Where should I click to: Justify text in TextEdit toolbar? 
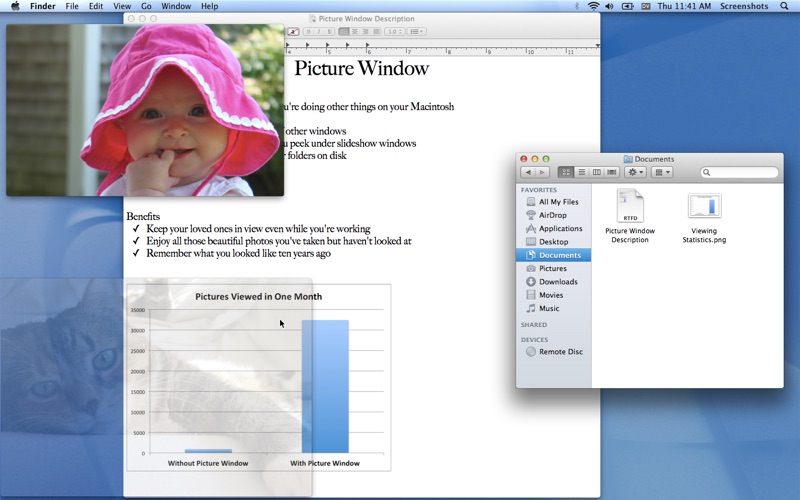[376, 32]
